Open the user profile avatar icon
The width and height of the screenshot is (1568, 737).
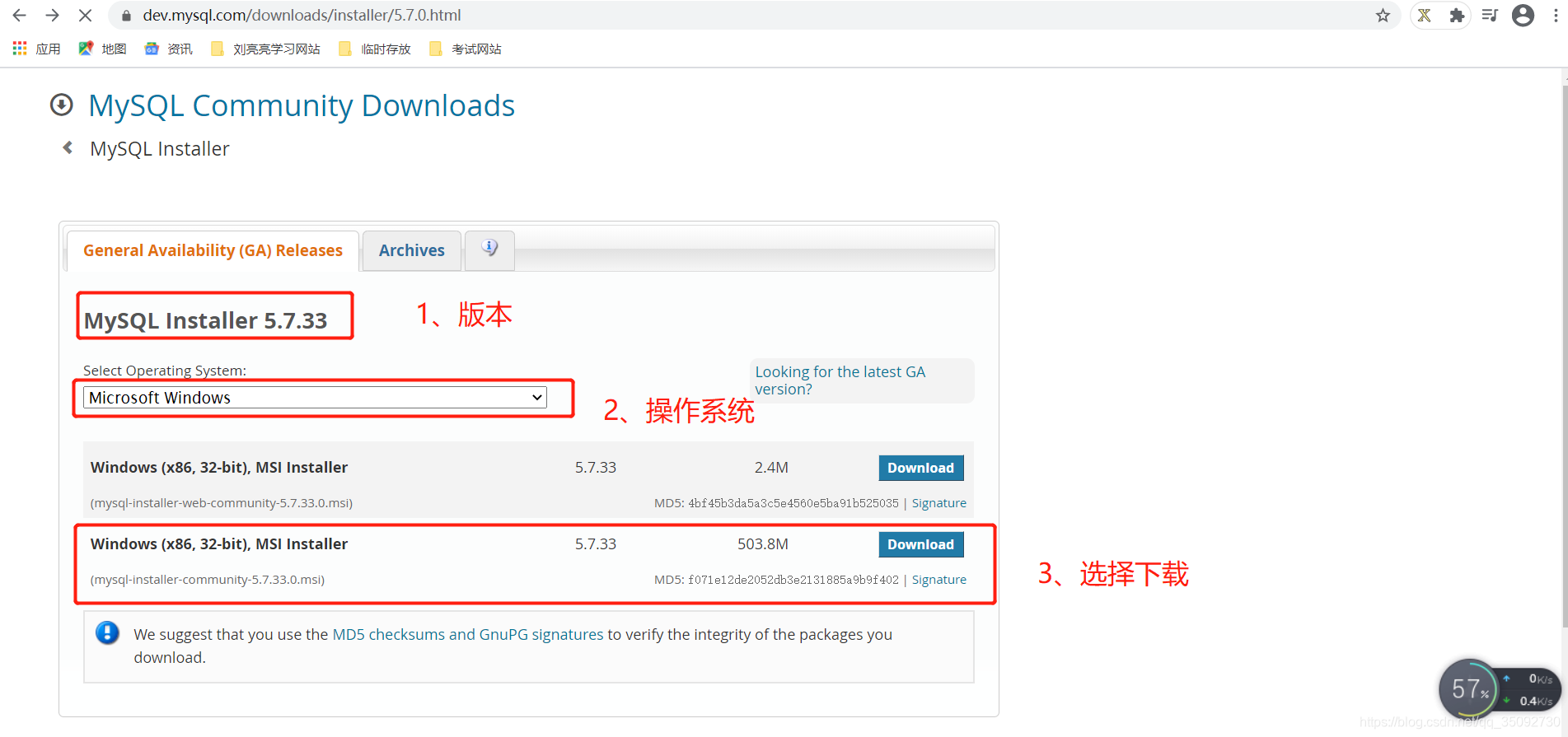tap(1523, 15)
